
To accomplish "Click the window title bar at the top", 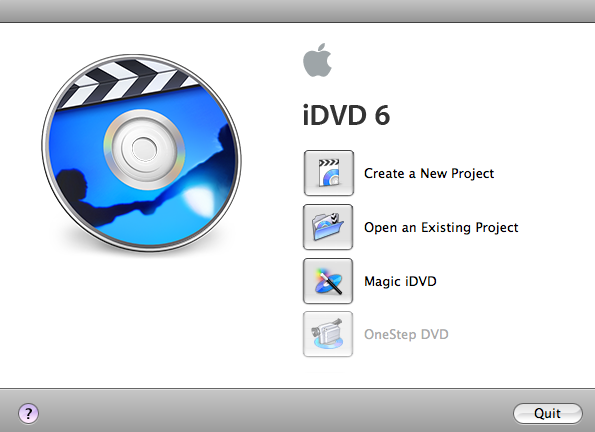I will click(x=298, y=11).
